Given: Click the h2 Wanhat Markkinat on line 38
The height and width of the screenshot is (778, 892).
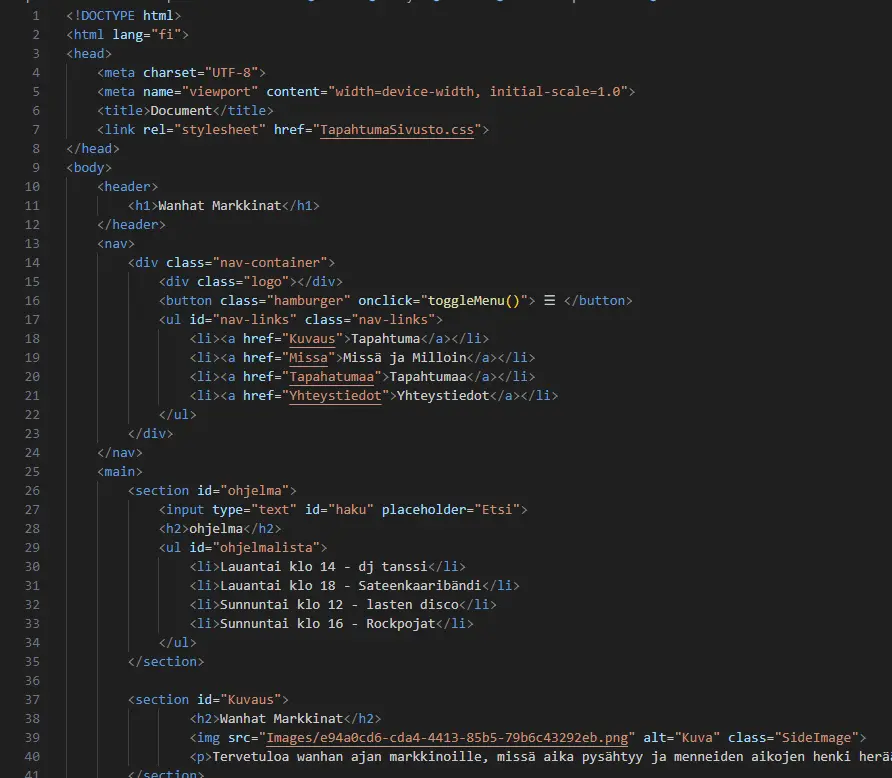Looking at the screenshot, I should [x=281, y=719].
